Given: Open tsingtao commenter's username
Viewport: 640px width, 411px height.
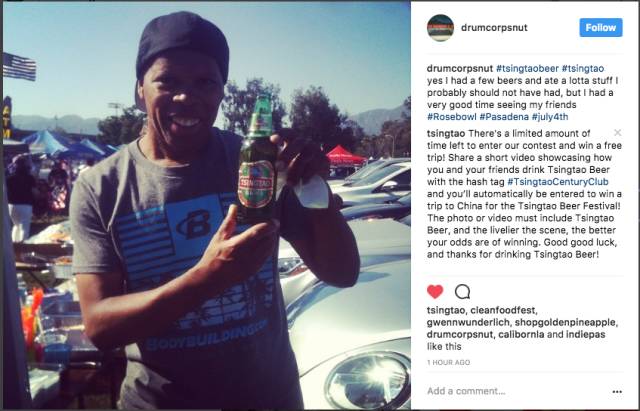Looking at the screenshot, I should point(446,133).
